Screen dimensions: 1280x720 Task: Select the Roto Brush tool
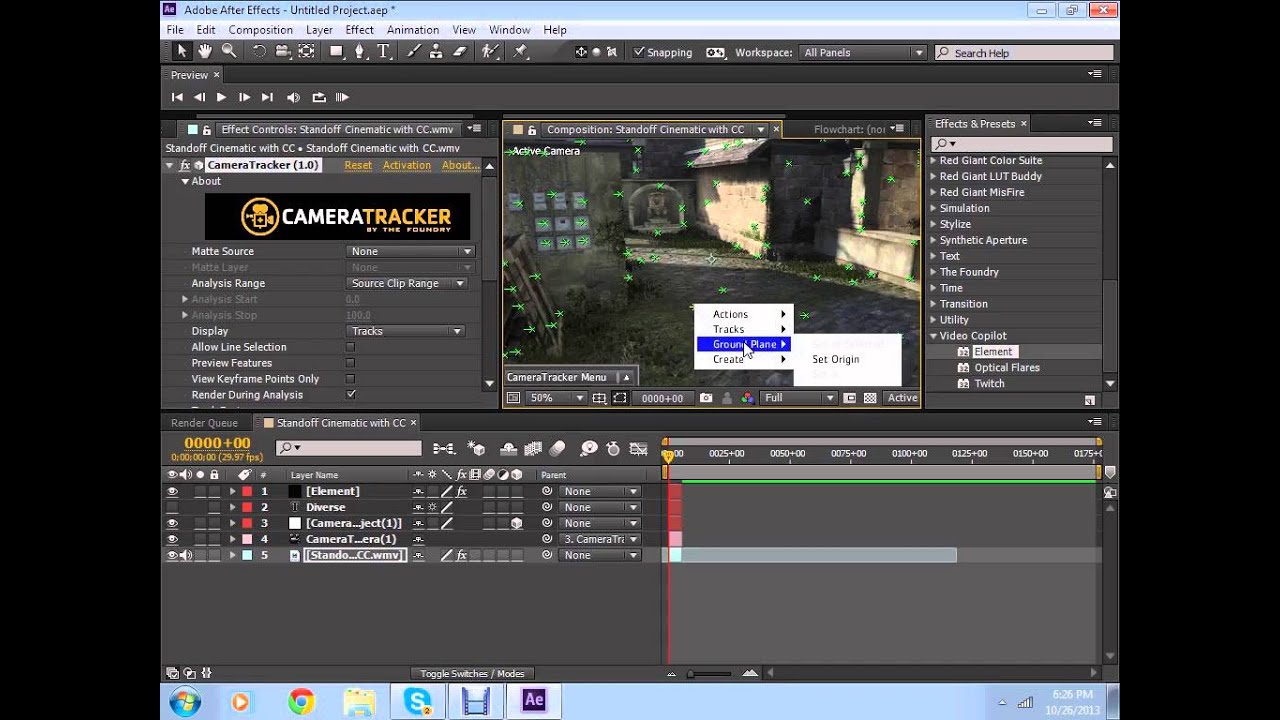point(490,52)
